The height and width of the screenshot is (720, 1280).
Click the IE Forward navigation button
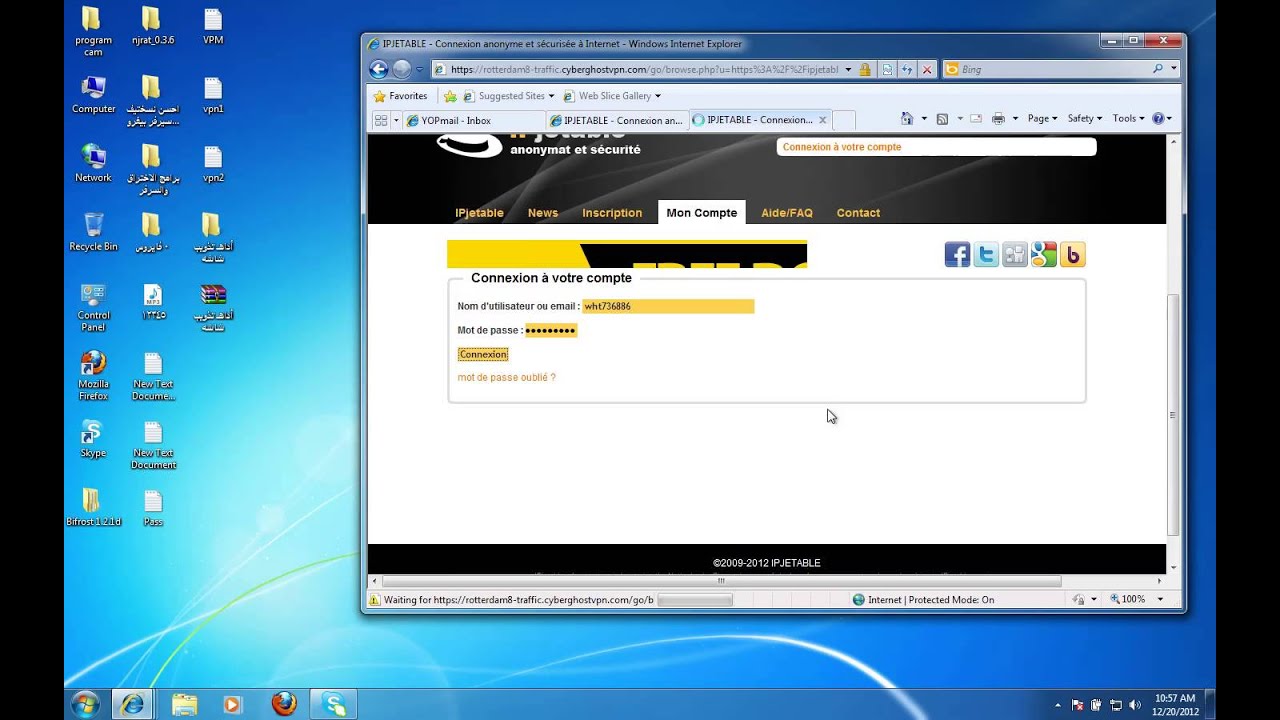(x=402, y=69)
